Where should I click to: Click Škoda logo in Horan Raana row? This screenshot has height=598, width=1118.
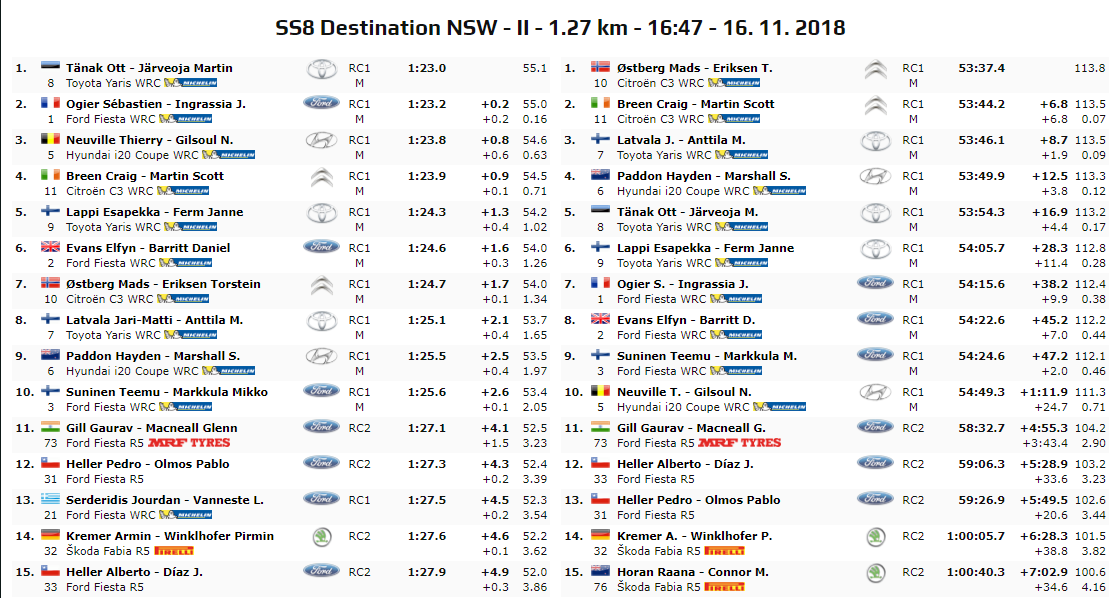point(875,573)
